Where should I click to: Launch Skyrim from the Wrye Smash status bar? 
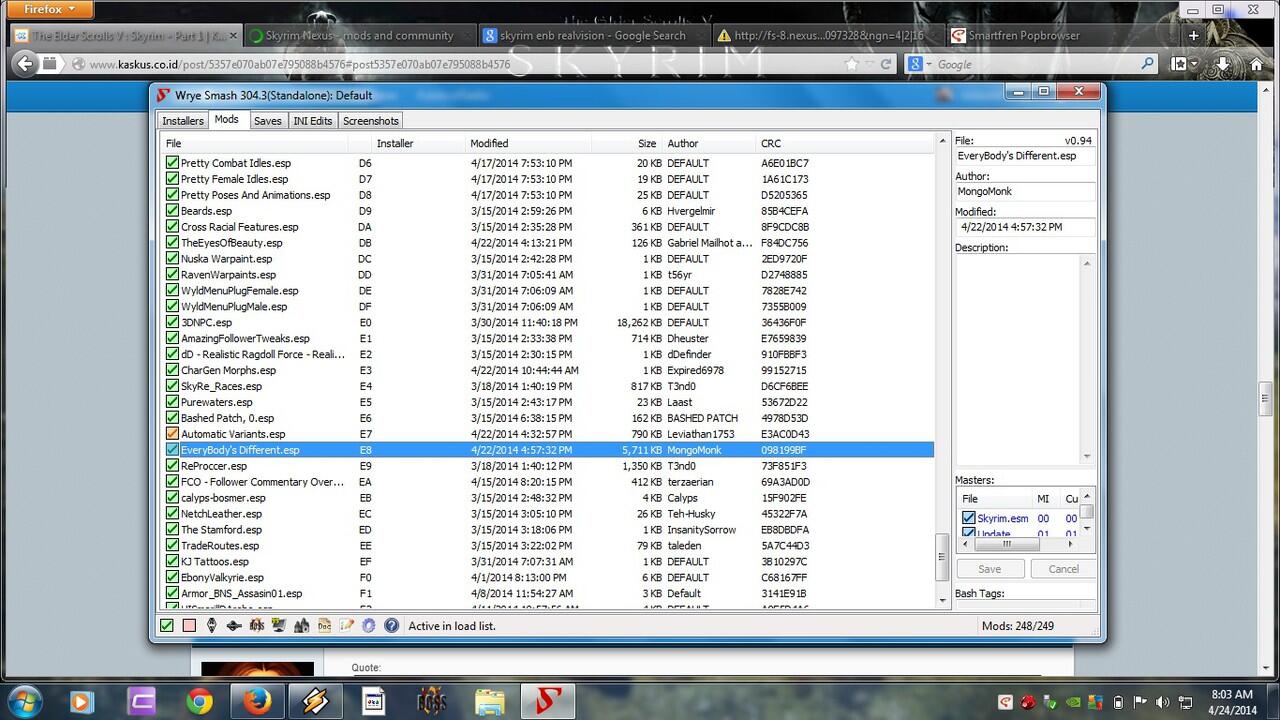211,625
